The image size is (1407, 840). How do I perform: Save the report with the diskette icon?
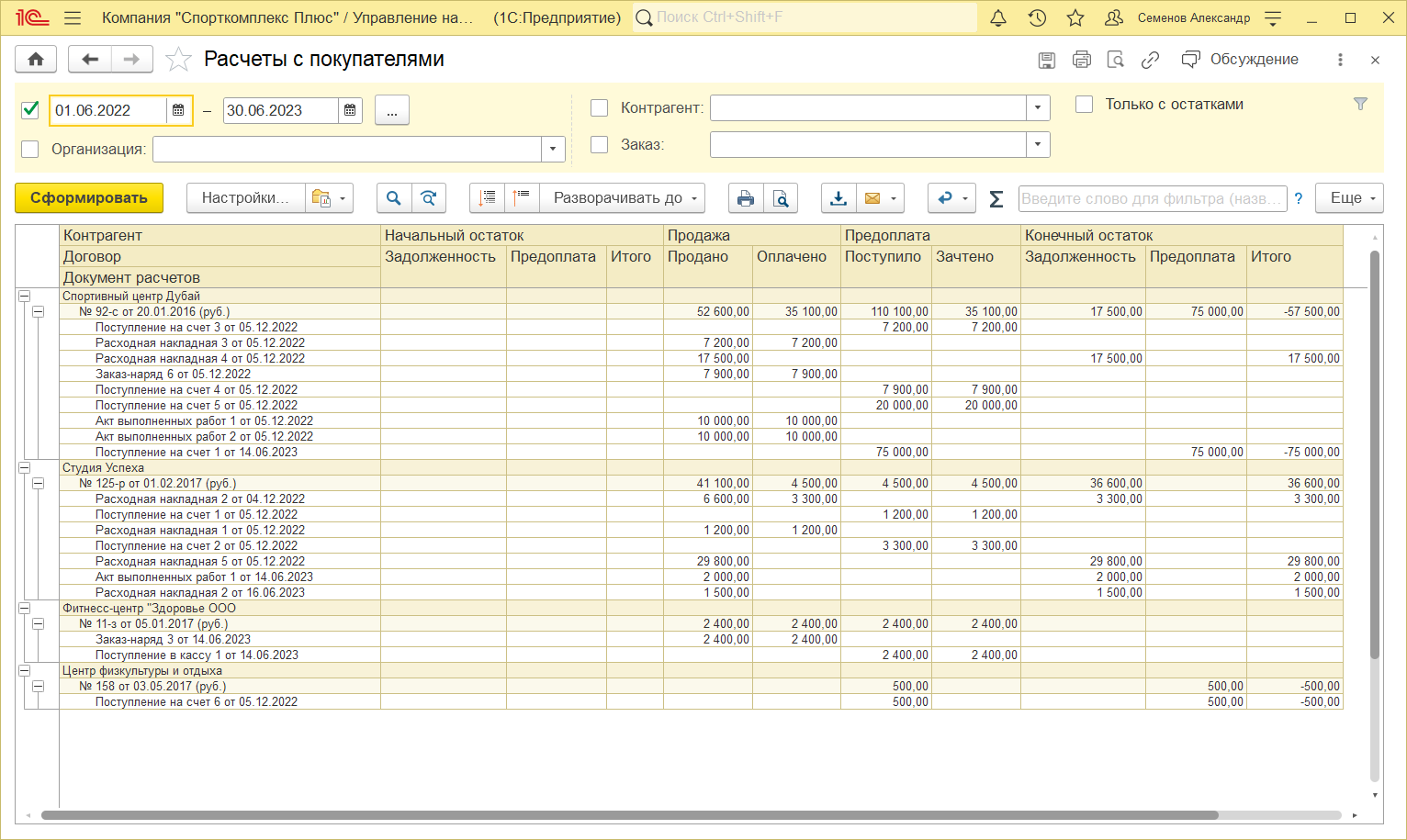pos(1046,60)
